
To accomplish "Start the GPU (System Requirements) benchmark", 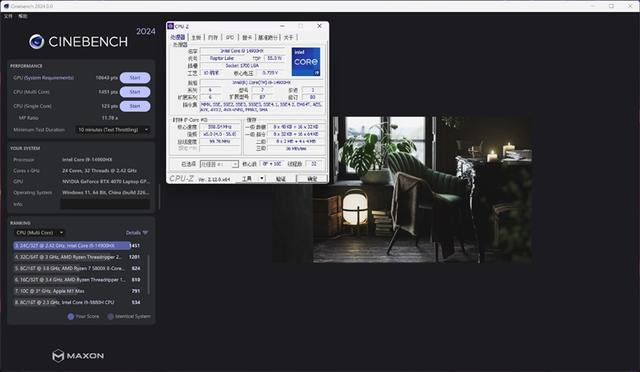I will click(135, 78).
